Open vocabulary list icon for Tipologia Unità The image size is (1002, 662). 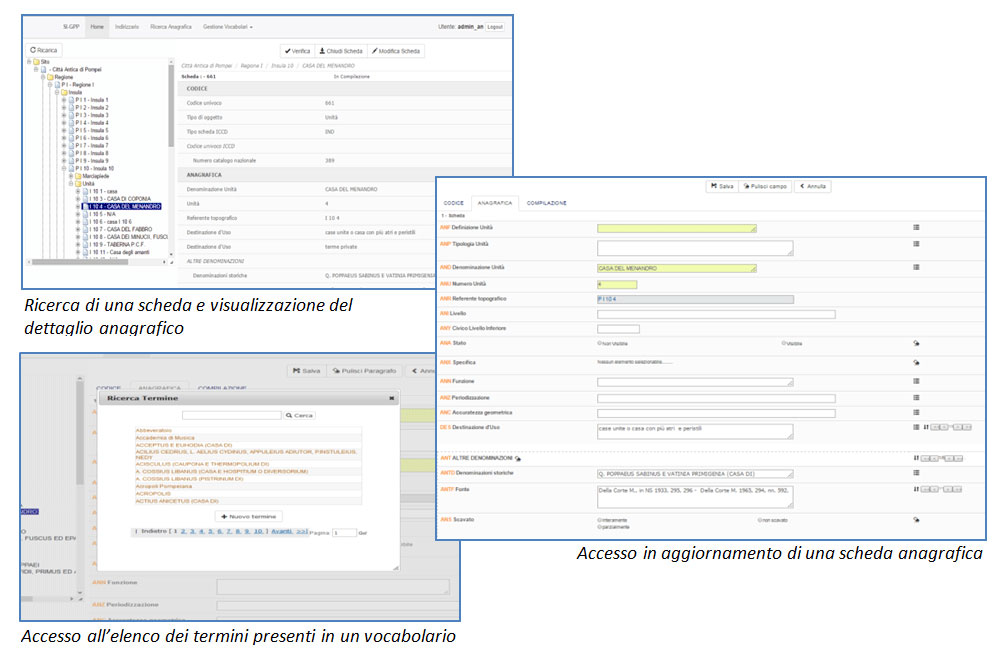(x=916, y=244)
